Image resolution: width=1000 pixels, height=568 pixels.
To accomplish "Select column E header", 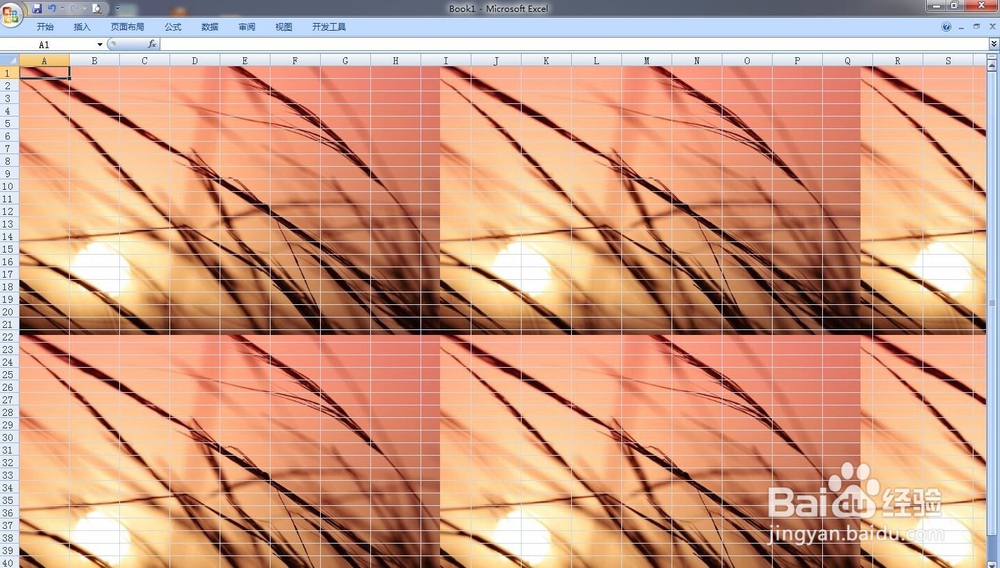I will coord(245,61).
